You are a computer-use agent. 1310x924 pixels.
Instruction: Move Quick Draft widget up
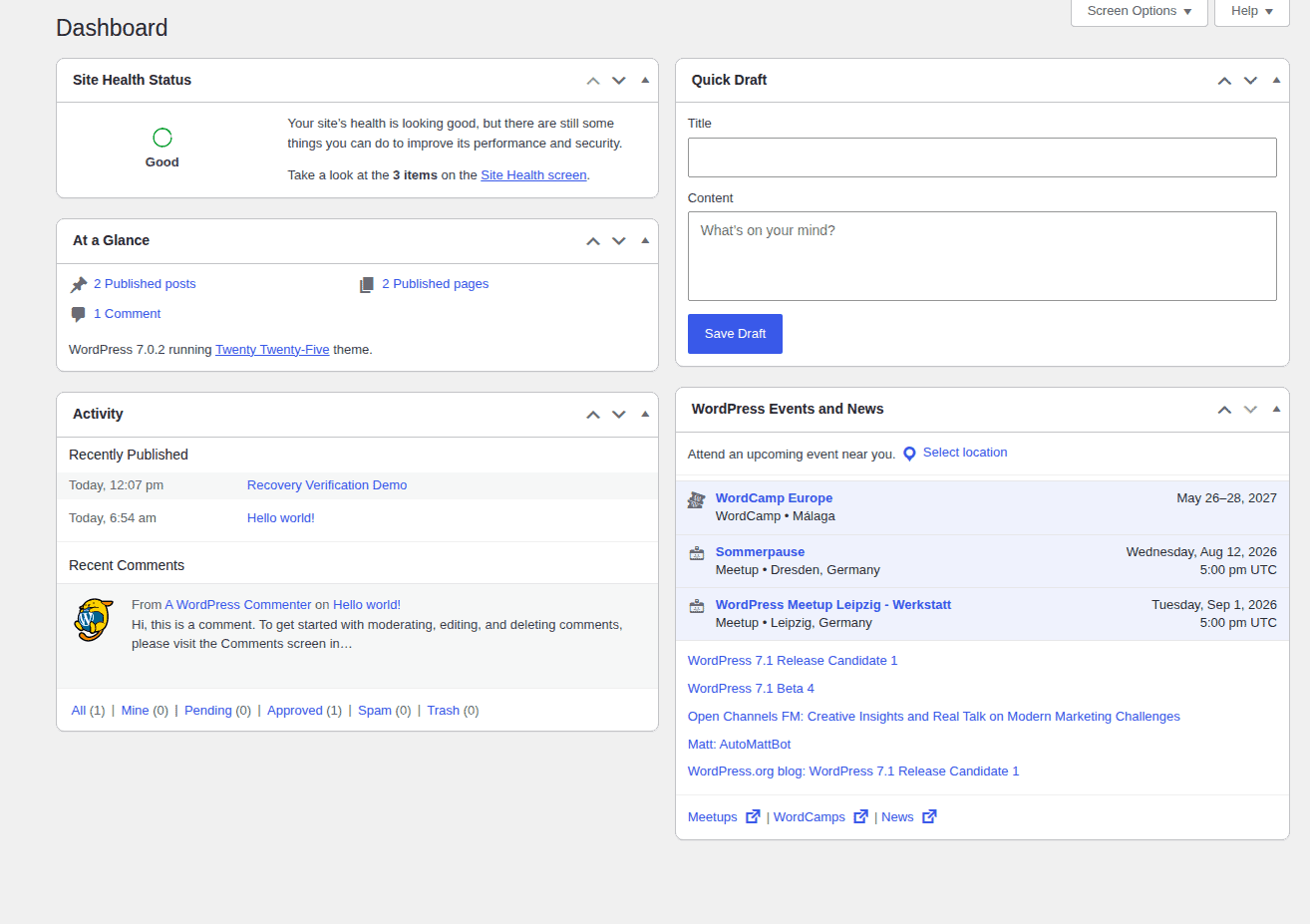click(1224, 81)
